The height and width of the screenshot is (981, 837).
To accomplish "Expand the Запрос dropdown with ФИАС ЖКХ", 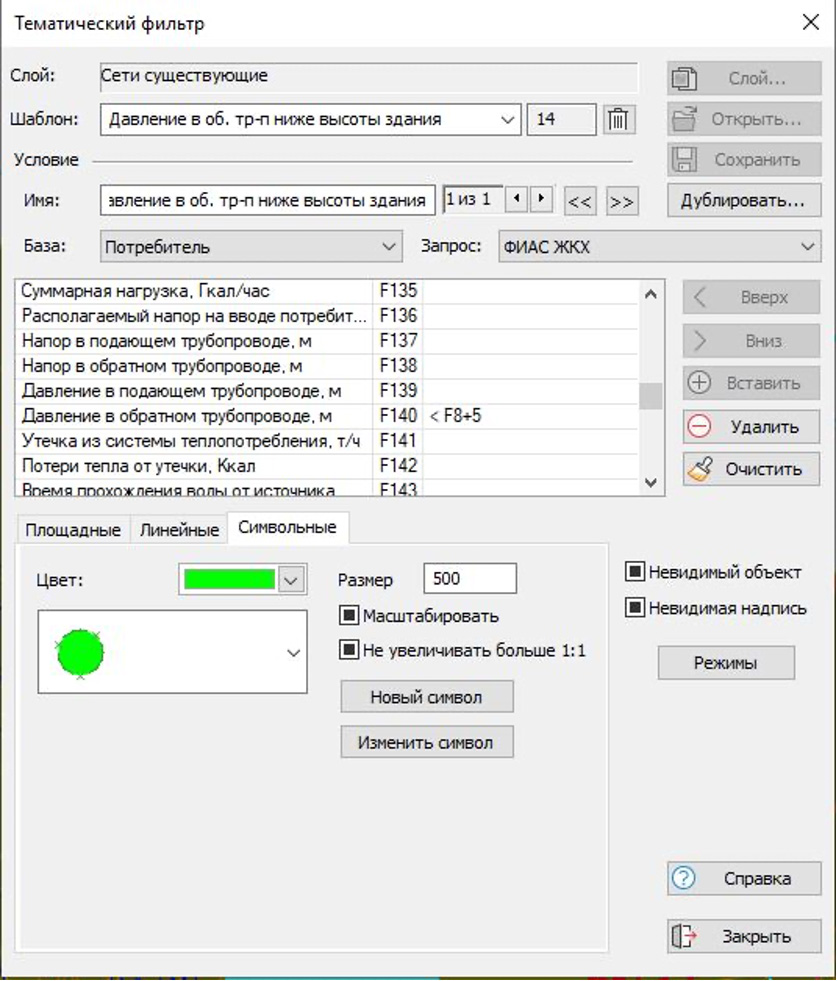I will [x=807, y=246].
